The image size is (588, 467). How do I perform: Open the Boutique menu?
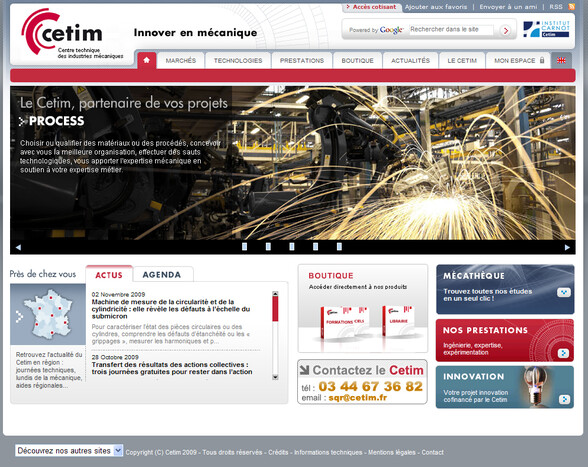pos(357,60)
